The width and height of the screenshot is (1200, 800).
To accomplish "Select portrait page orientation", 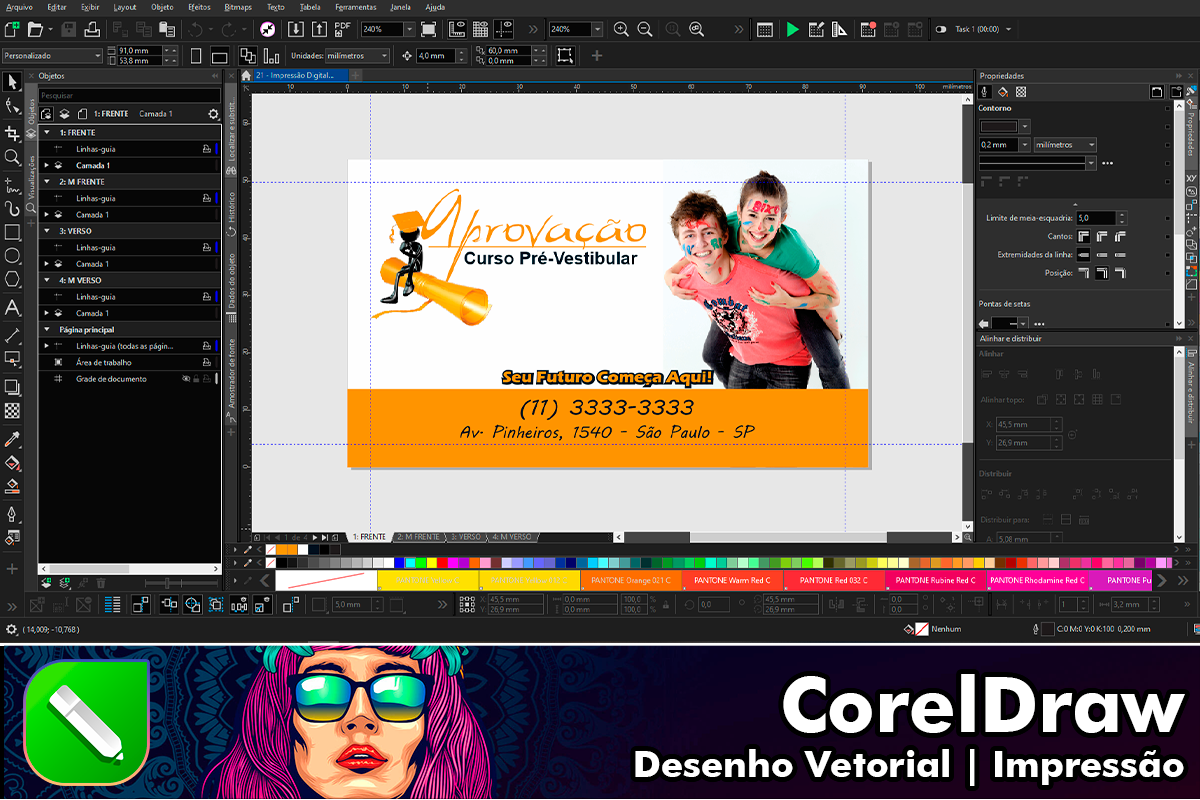I will point(196,56).
